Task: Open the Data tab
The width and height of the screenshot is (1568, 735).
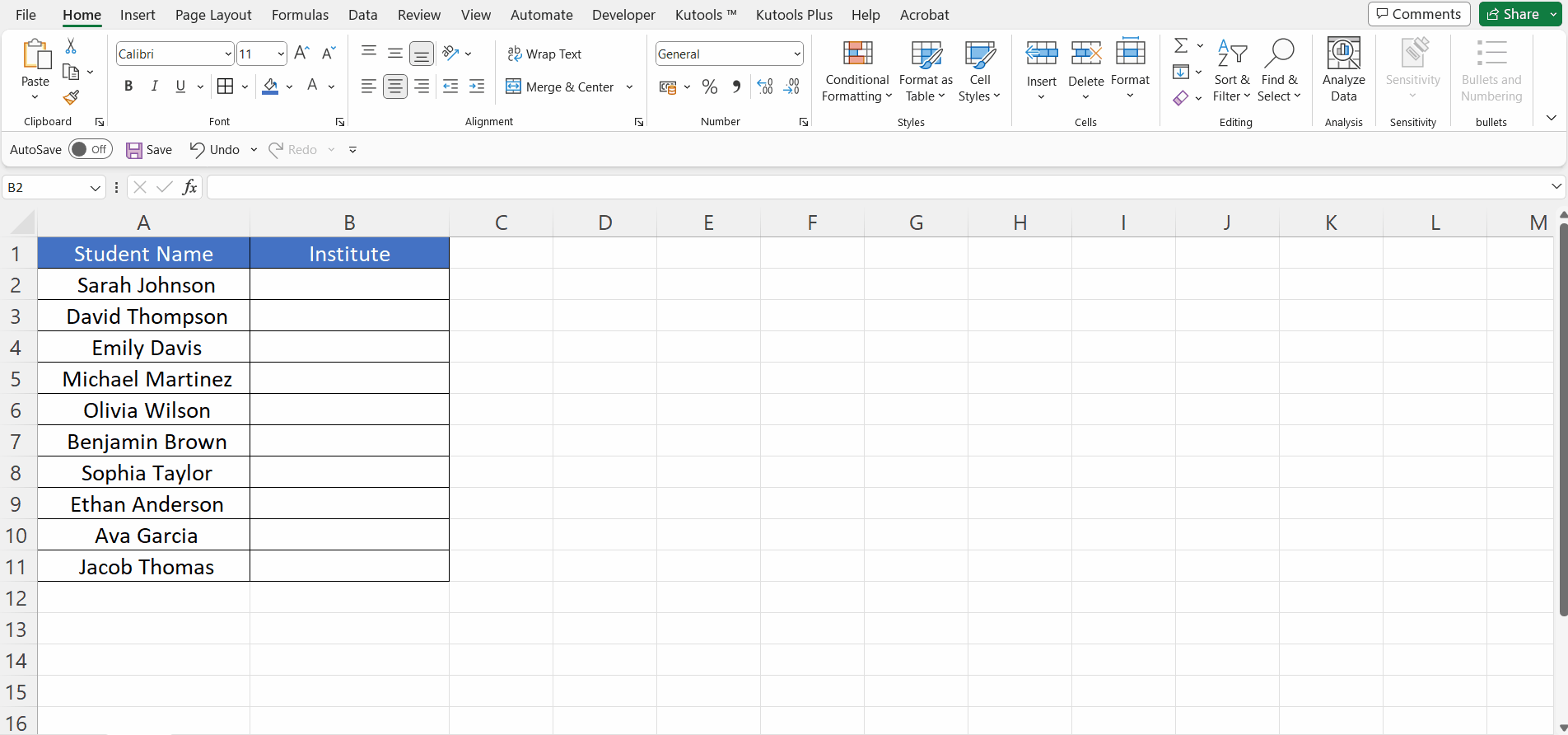Action: click(x=362, y=15)
